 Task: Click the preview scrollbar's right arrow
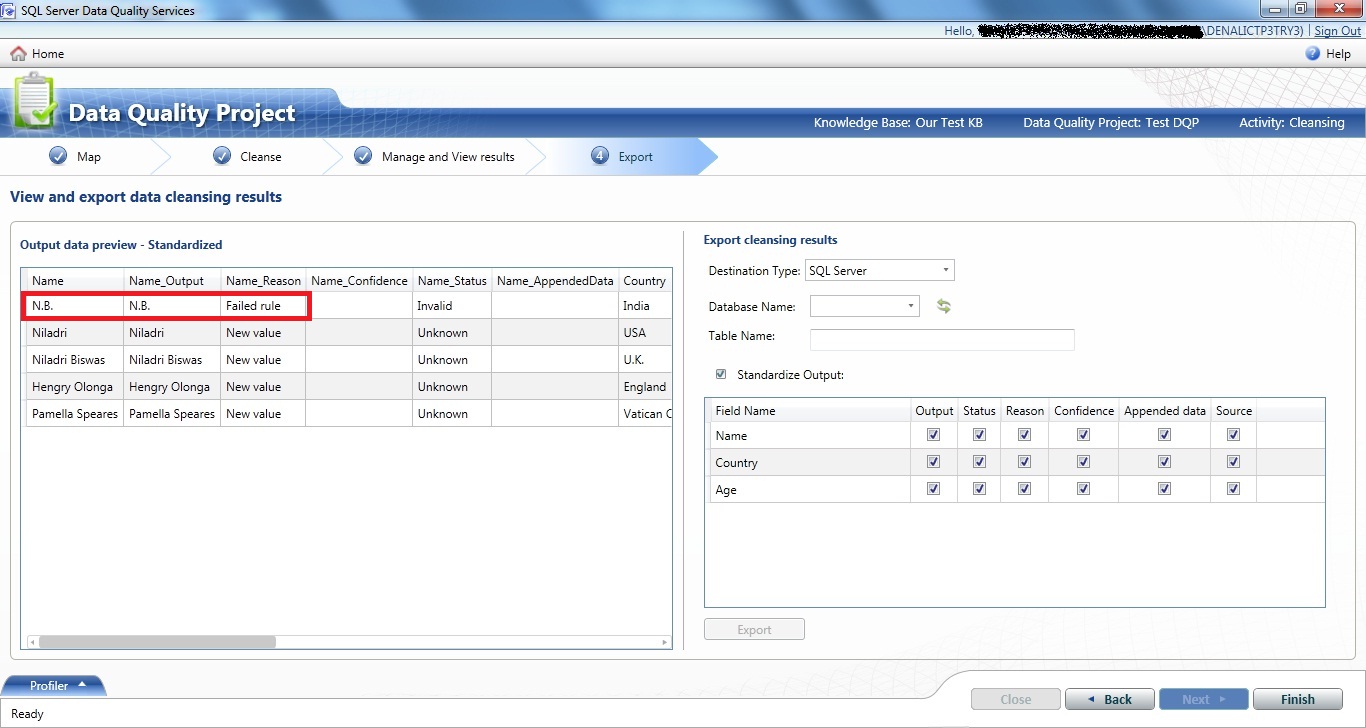coord(666,642)
